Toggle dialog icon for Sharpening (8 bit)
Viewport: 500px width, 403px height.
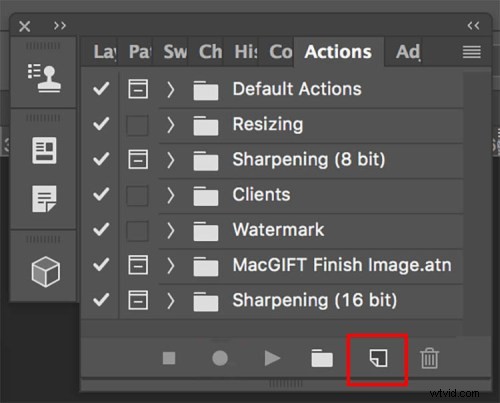click(138, 159)
